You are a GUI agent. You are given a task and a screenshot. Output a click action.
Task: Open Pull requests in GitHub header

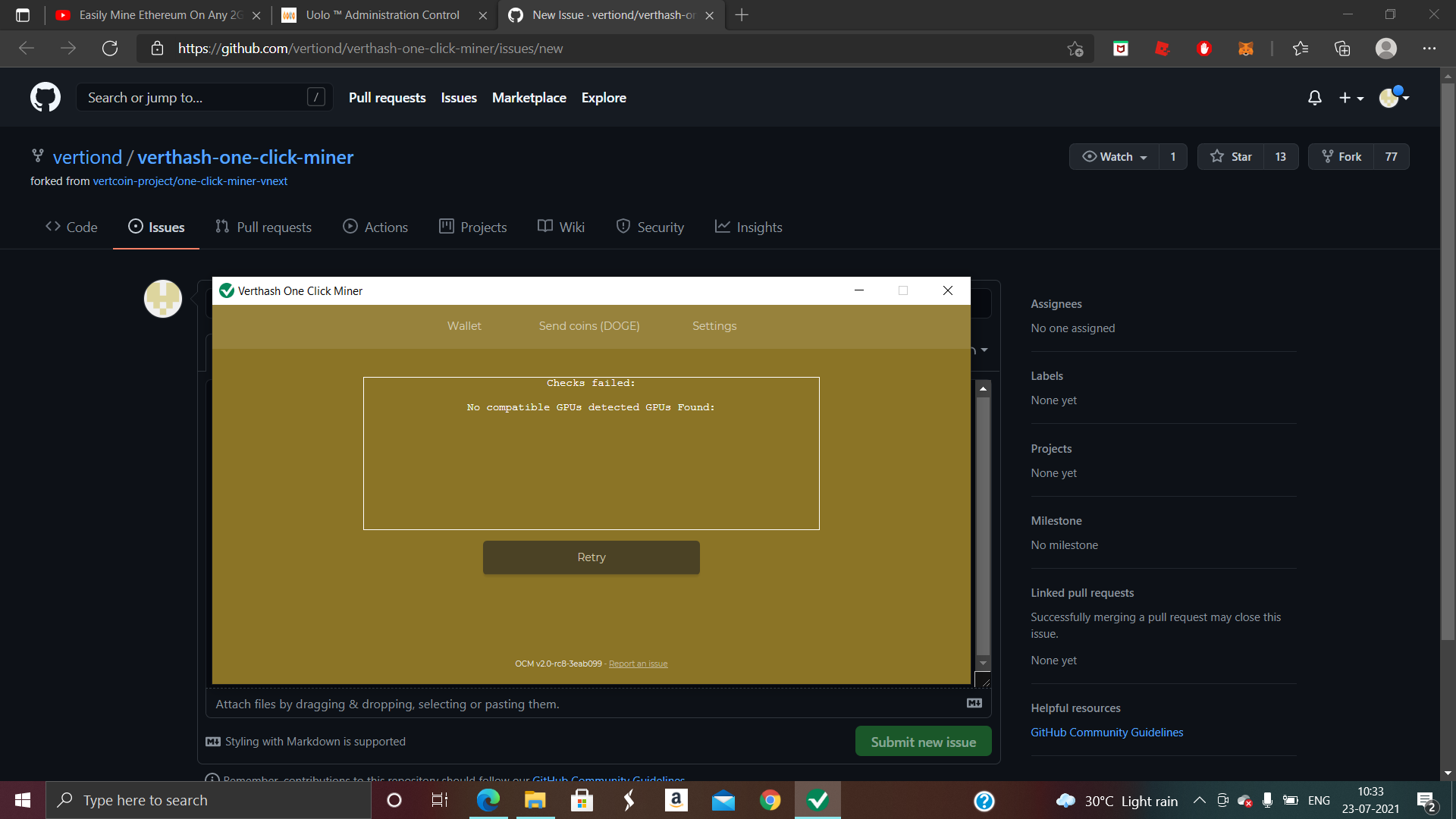tap(387, 98)
